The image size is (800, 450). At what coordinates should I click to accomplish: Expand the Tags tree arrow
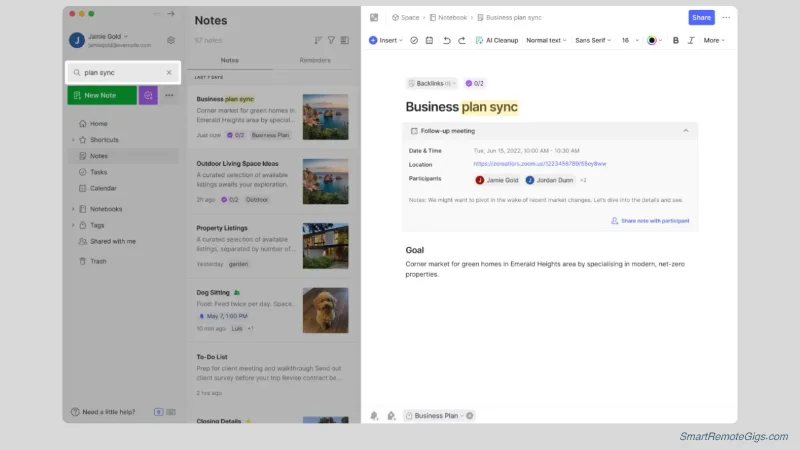(x=73, y=225)
